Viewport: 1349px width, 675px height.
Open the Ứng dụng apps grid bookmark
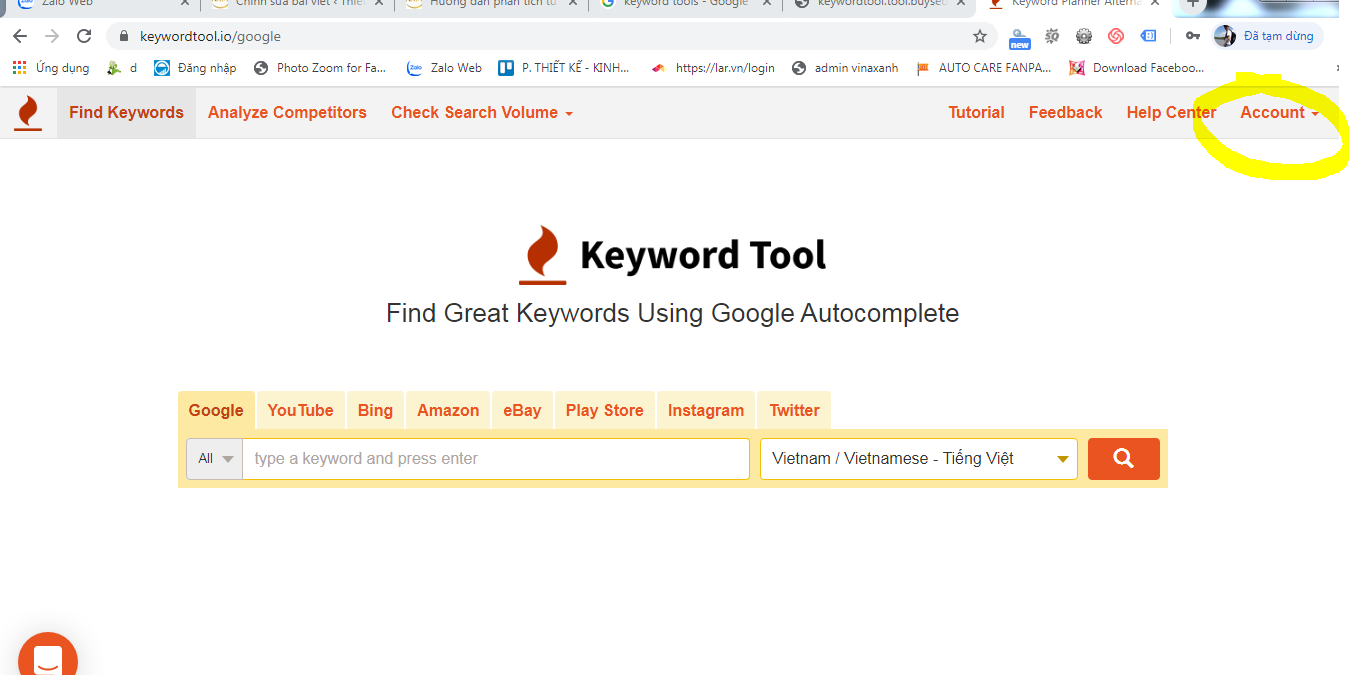[x=50, y=68]
